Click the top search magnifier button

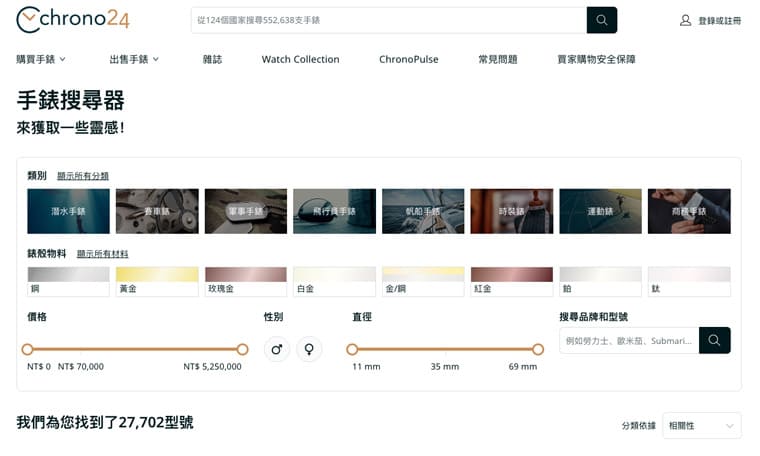click(x=601, y=20)
